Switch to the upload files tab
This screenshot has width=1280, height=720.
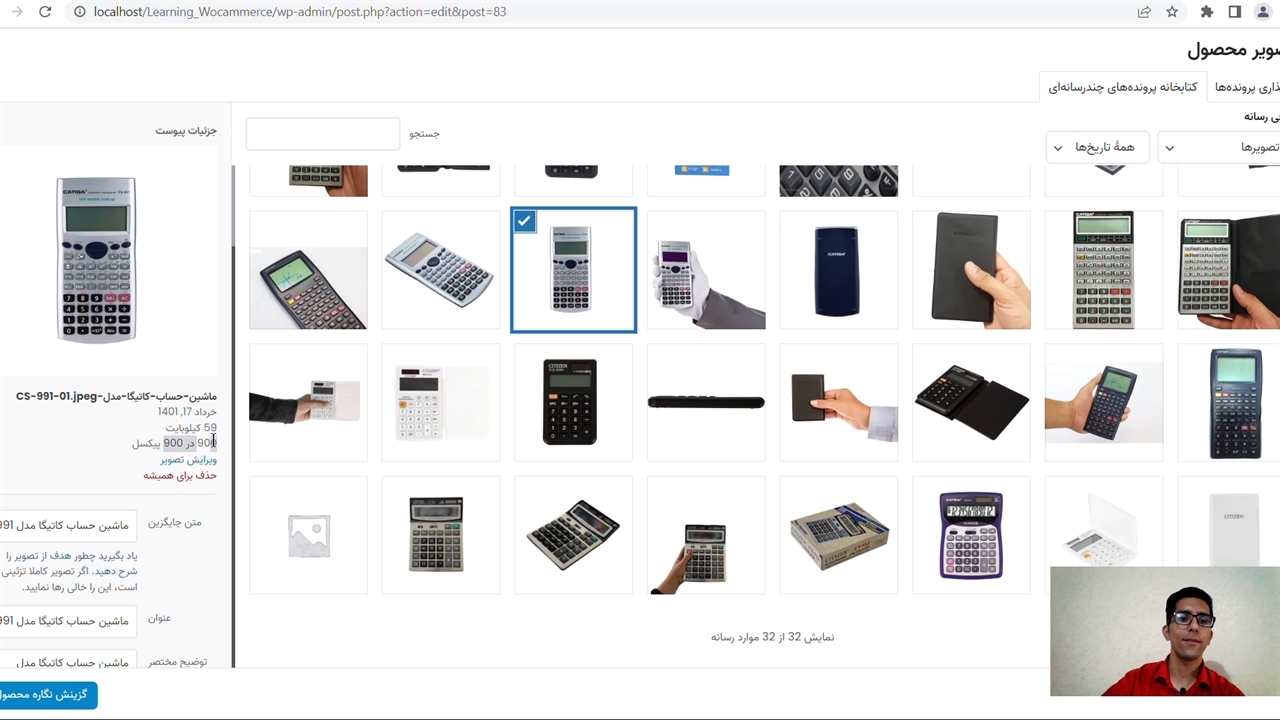tap(1246, 87)
